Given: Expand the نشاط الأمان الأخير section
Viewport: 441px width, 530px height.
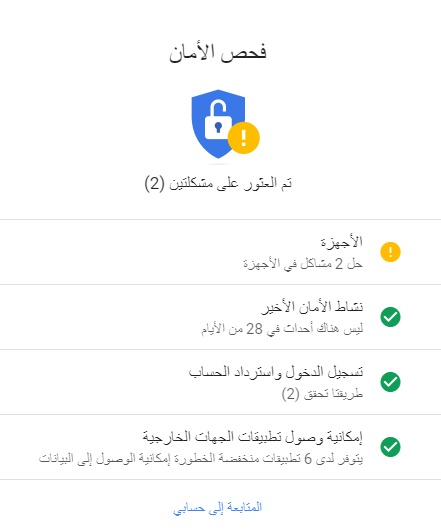Looking at the screenshot, I should tap(220, 317).
